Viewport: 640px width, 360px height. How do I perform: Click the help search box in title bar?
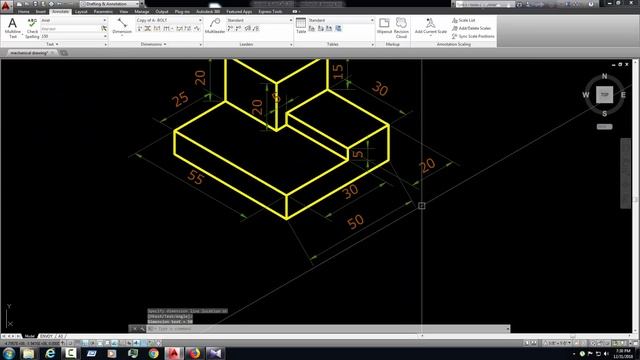(x=484, y=4)
